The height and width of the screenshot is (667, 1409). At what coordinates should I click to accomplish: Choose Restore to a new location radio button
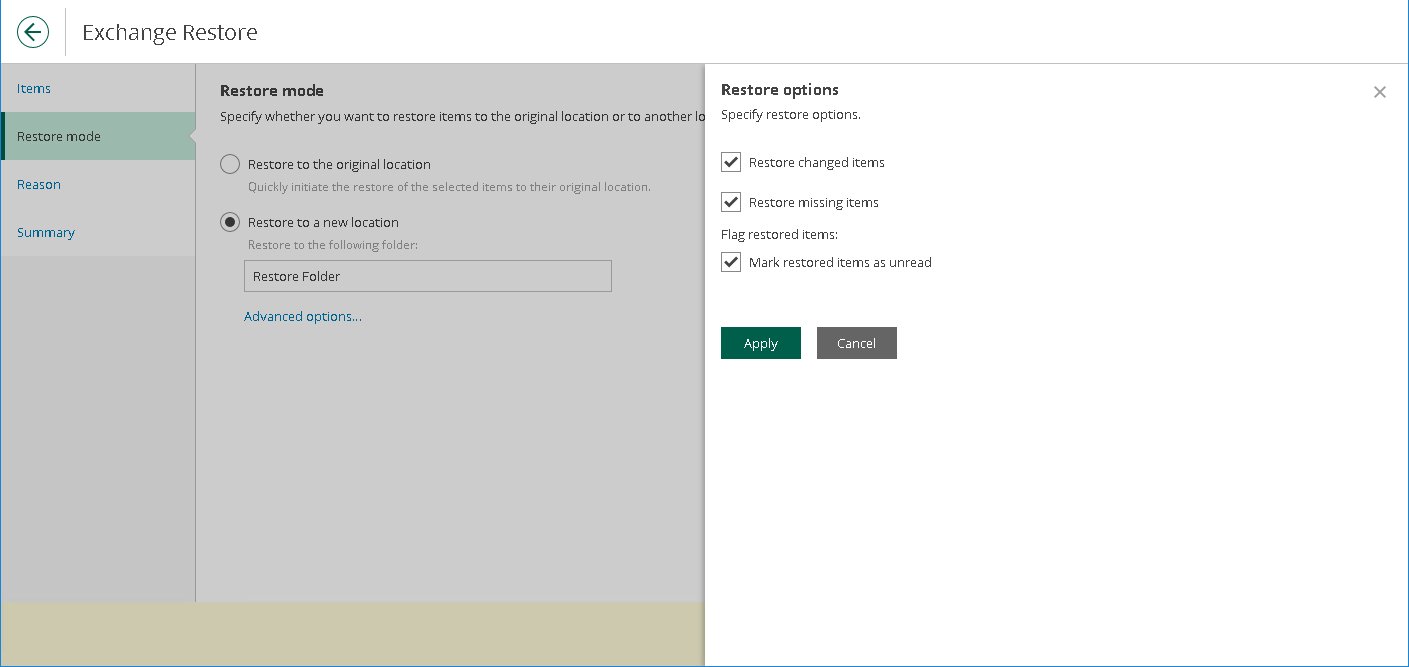pos(230,222)
